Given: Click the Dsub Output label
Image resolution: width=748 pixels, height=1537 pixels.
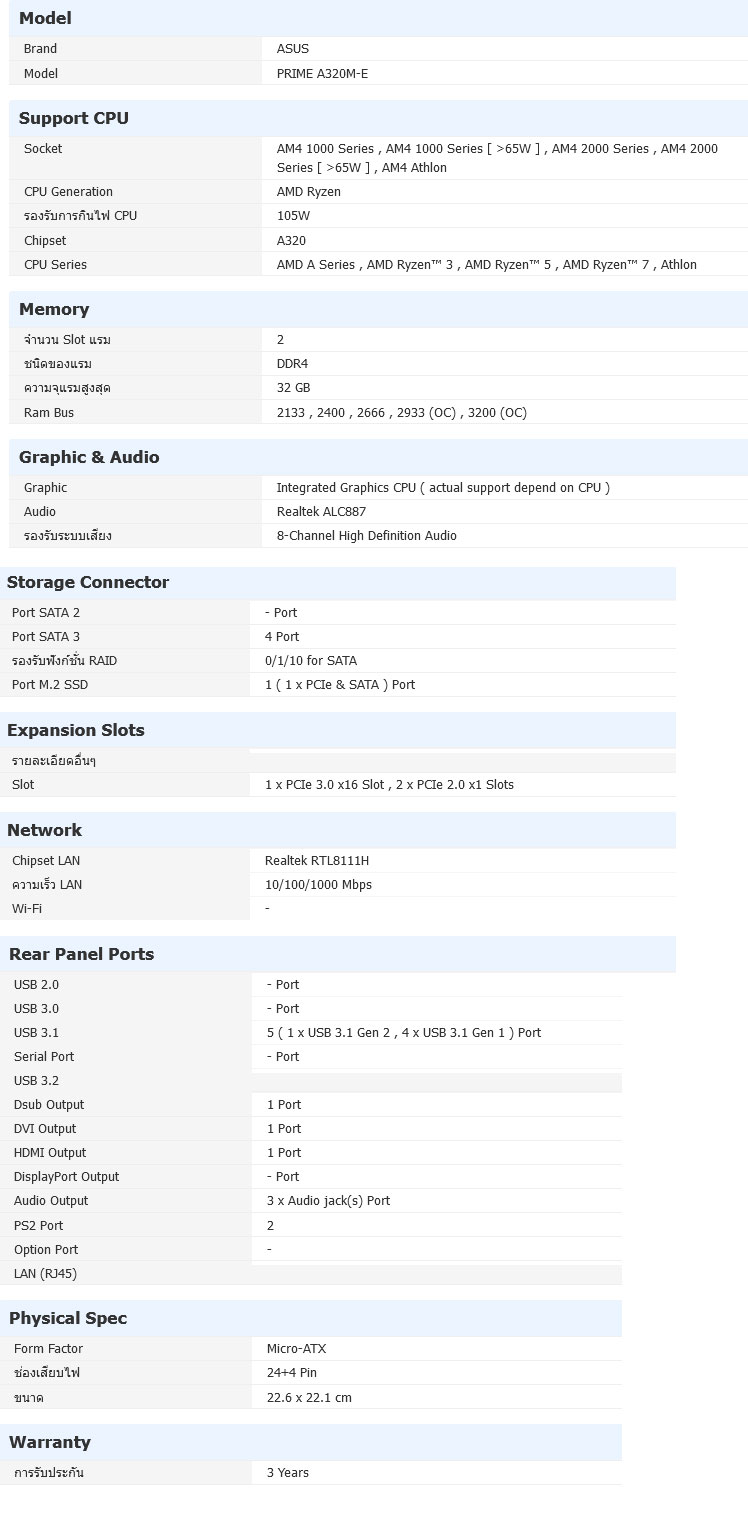Looking at the screenshot, I should click(x=49, y=1105).
